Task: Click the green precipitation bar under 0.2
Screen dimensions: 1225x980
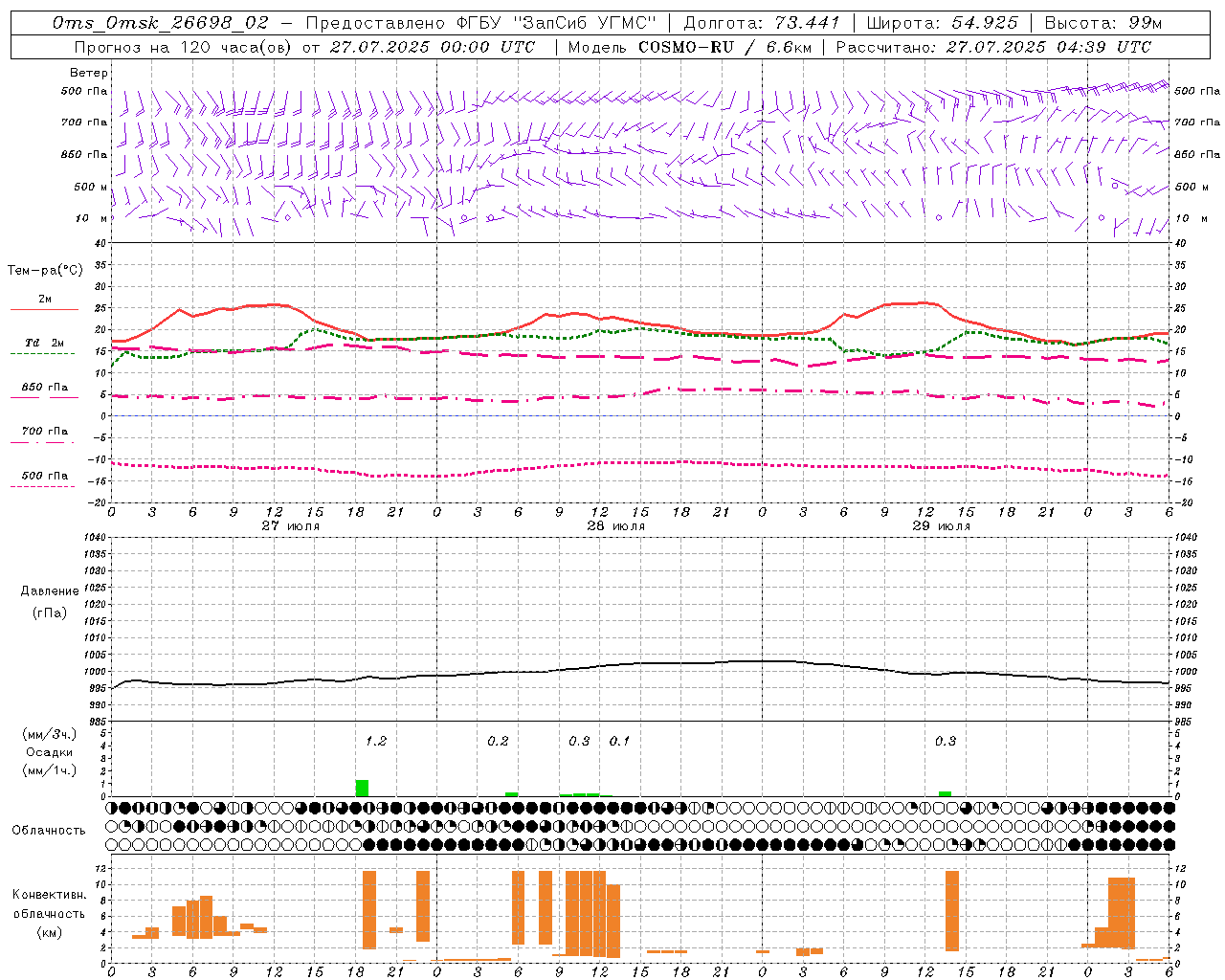Action: click(512, 794)
